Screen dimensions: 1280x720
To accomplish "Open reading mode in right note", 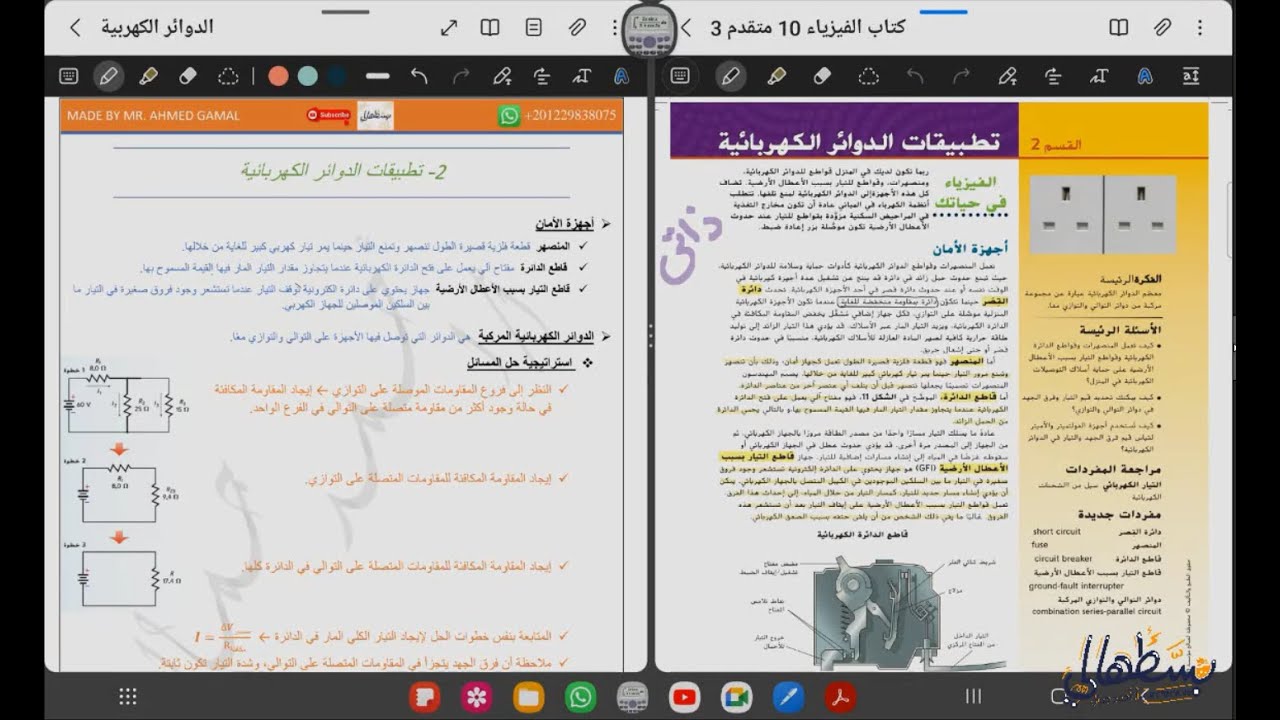I will click(x=1119, y=27).
